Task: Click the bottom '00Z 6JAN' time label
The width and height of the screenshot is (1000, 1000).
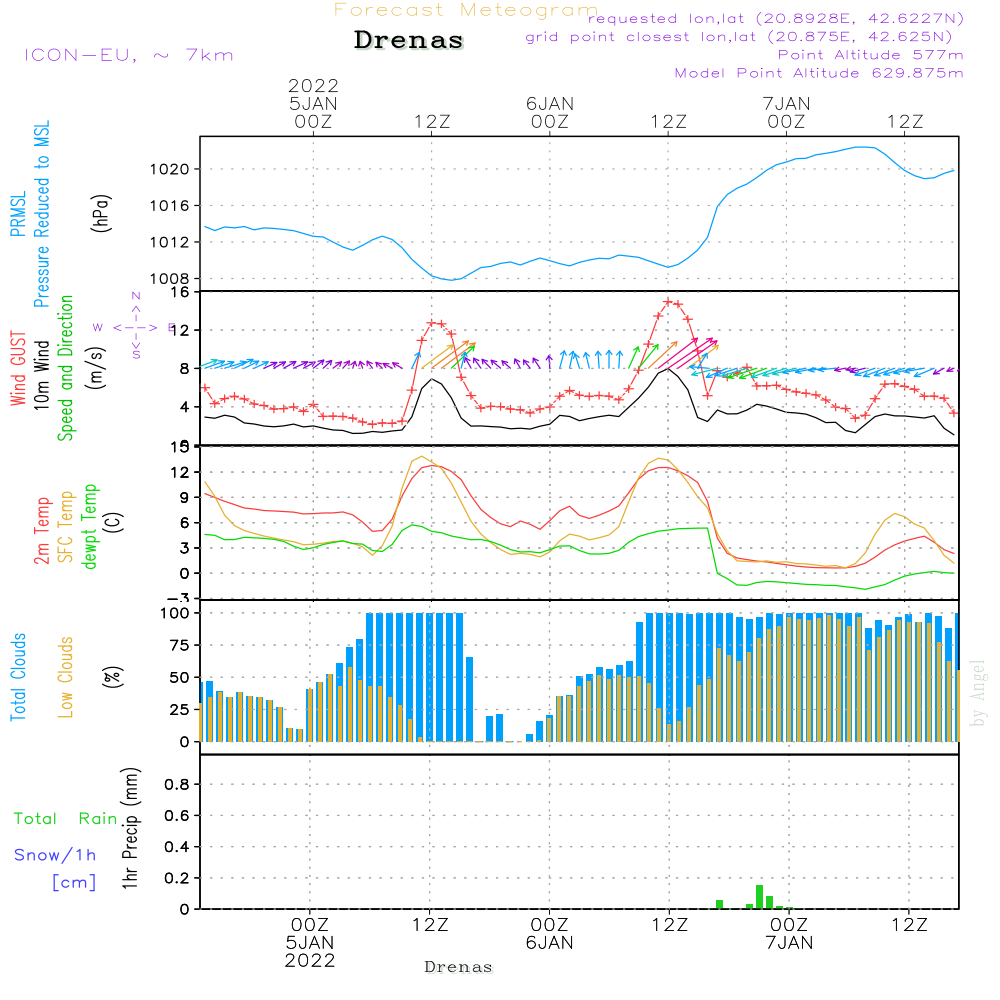Action: point(549,934)
